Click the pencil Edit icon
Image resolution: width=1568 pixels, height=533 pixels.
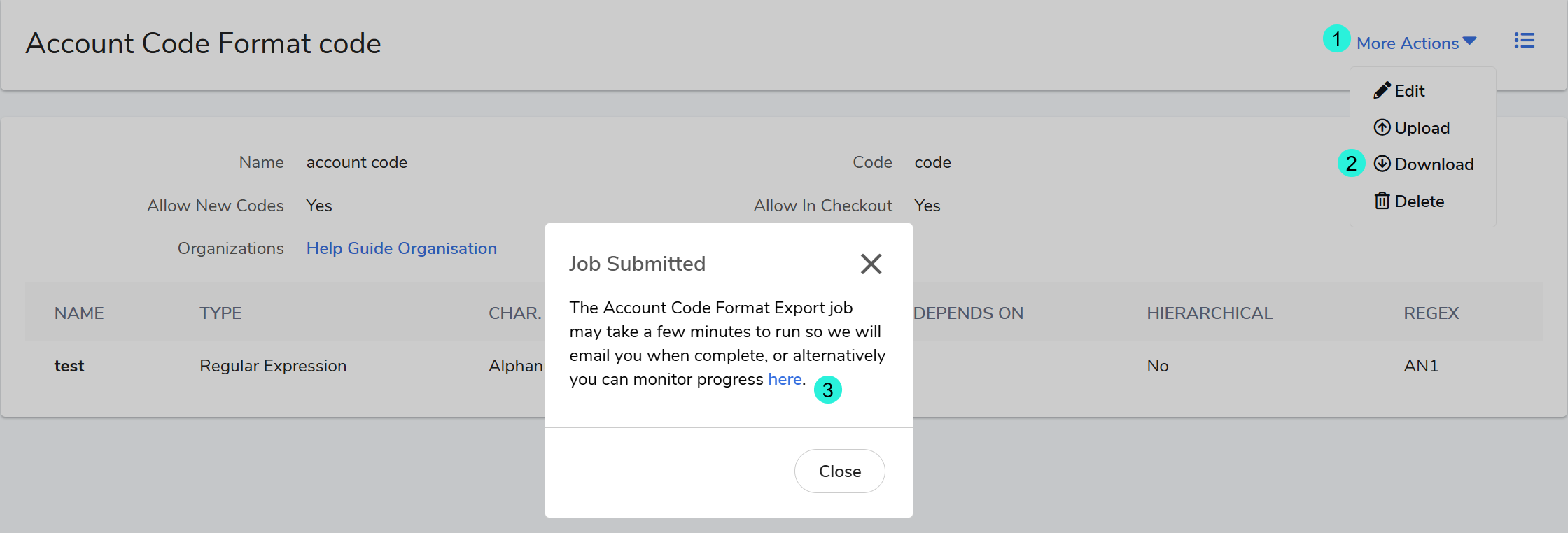click(1382, 90)
